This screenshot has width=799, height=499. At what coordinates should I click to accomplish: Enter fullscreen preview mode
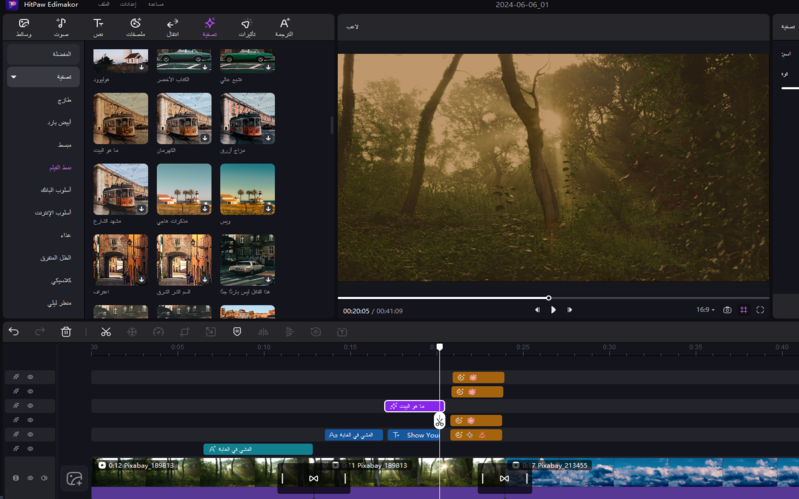coord(760,310)
